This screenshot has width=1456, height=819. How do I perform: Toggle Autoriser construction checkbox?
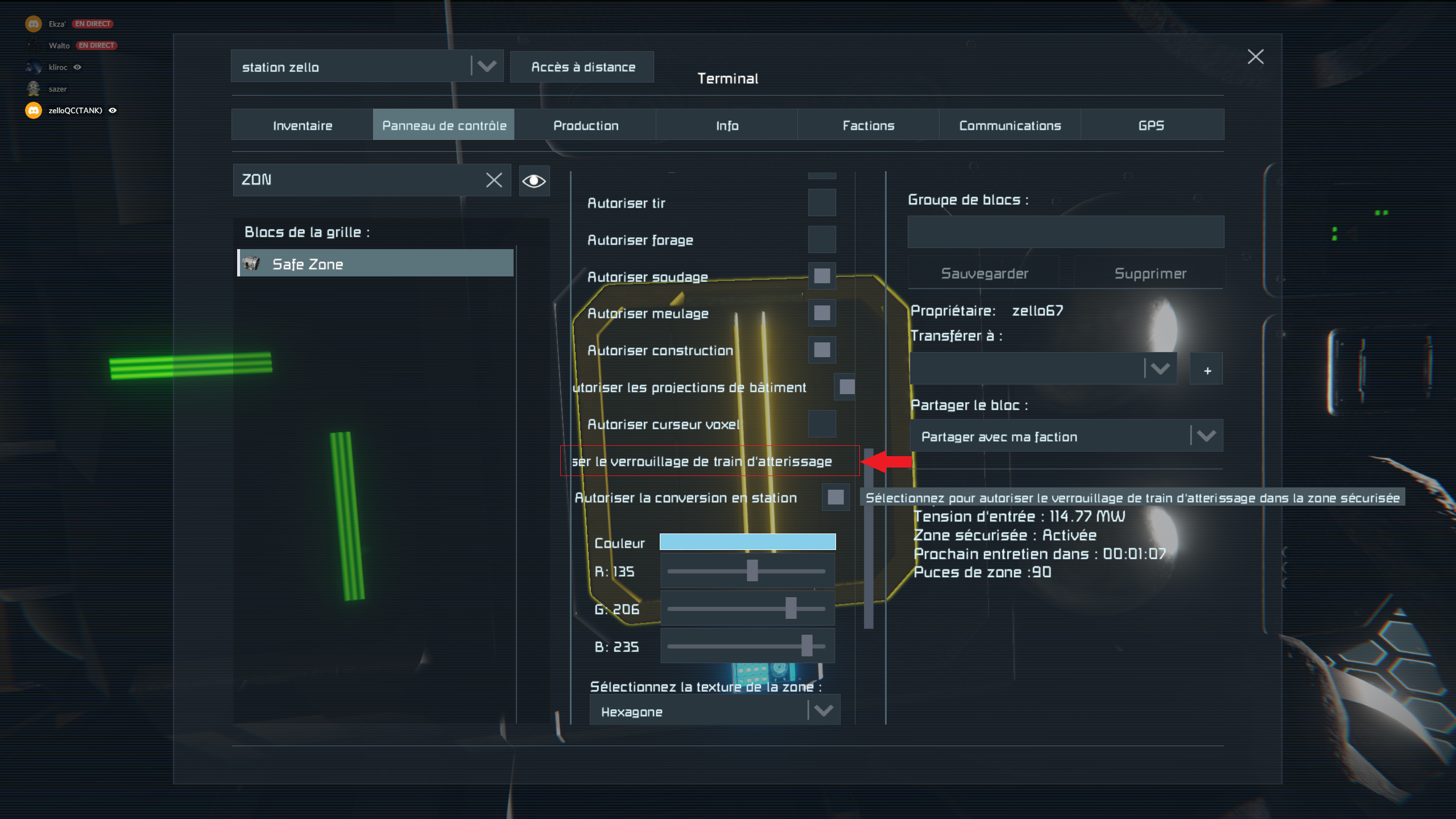point(822,350)
